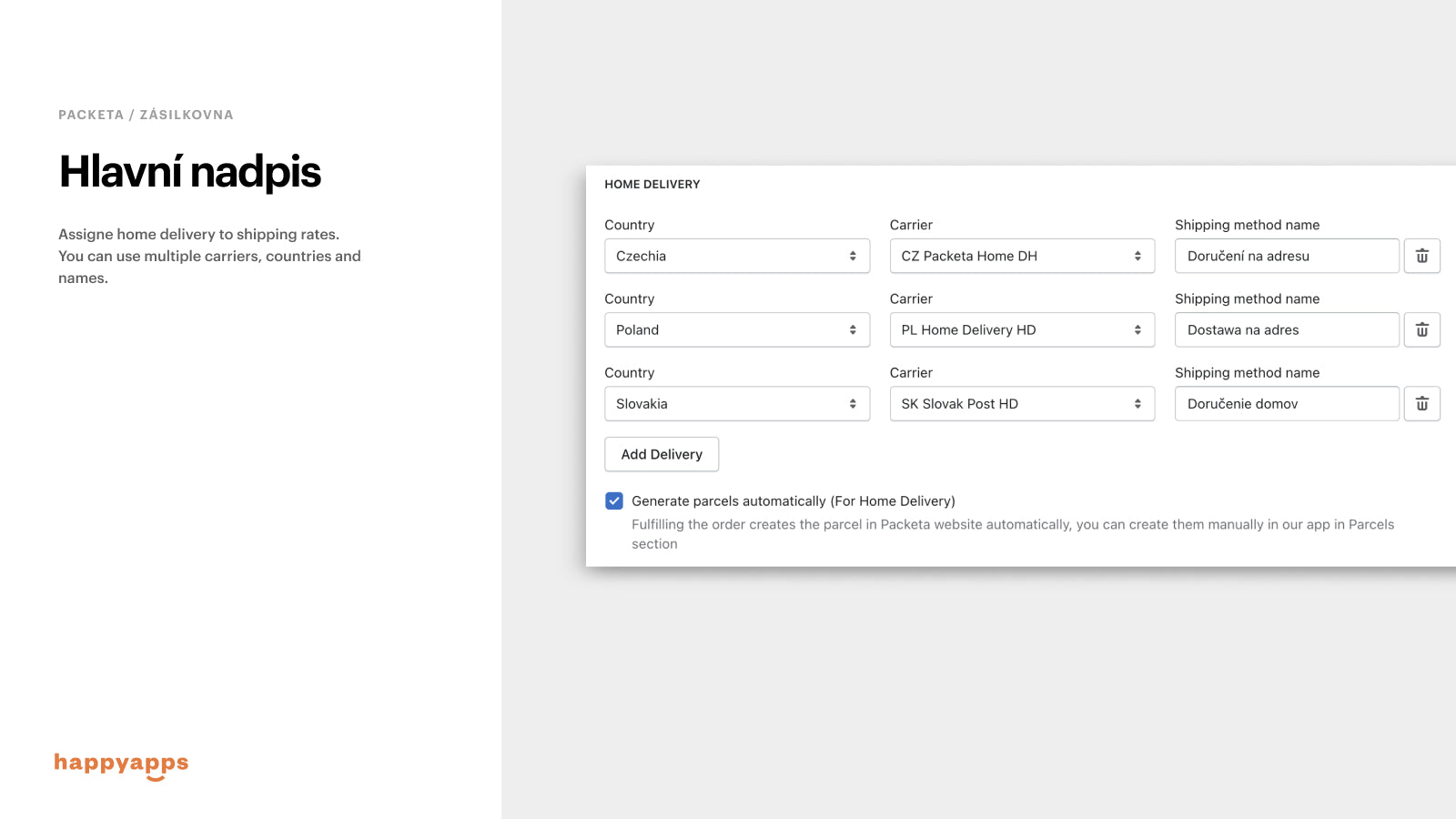Click the 'Generate parcels automatically (For Home Delivery)' label
The width and height of the screenshot is (1456, 819).
(x=794, y=500)
